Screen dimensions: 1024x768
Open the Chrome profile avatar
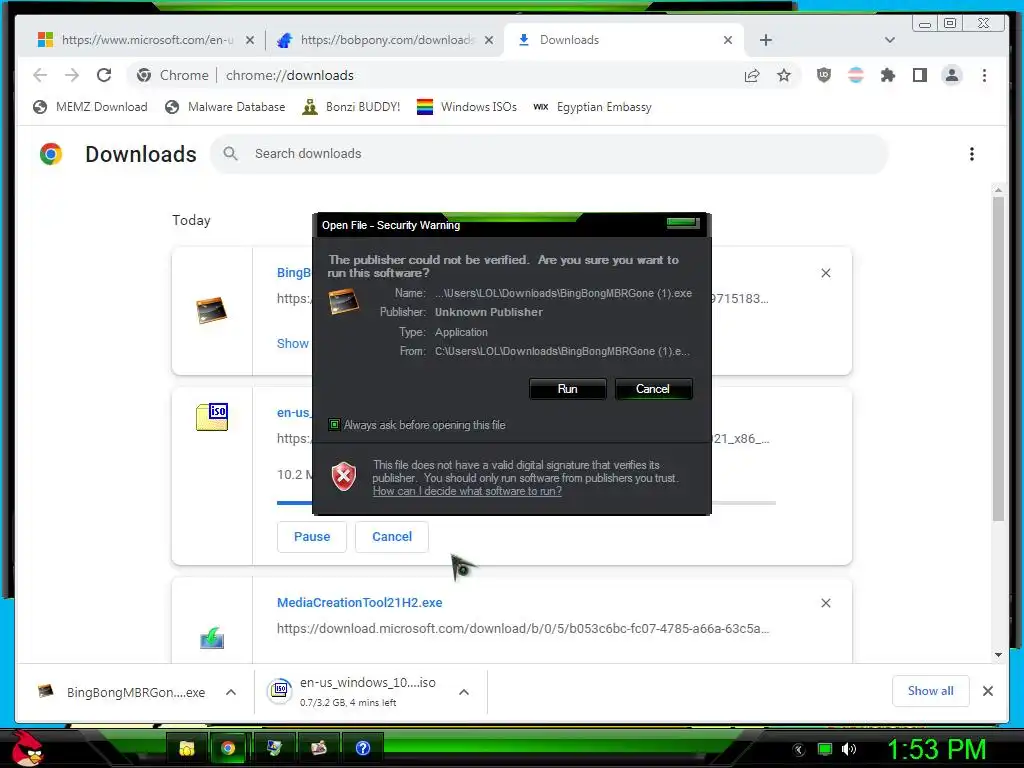point(952,75)
